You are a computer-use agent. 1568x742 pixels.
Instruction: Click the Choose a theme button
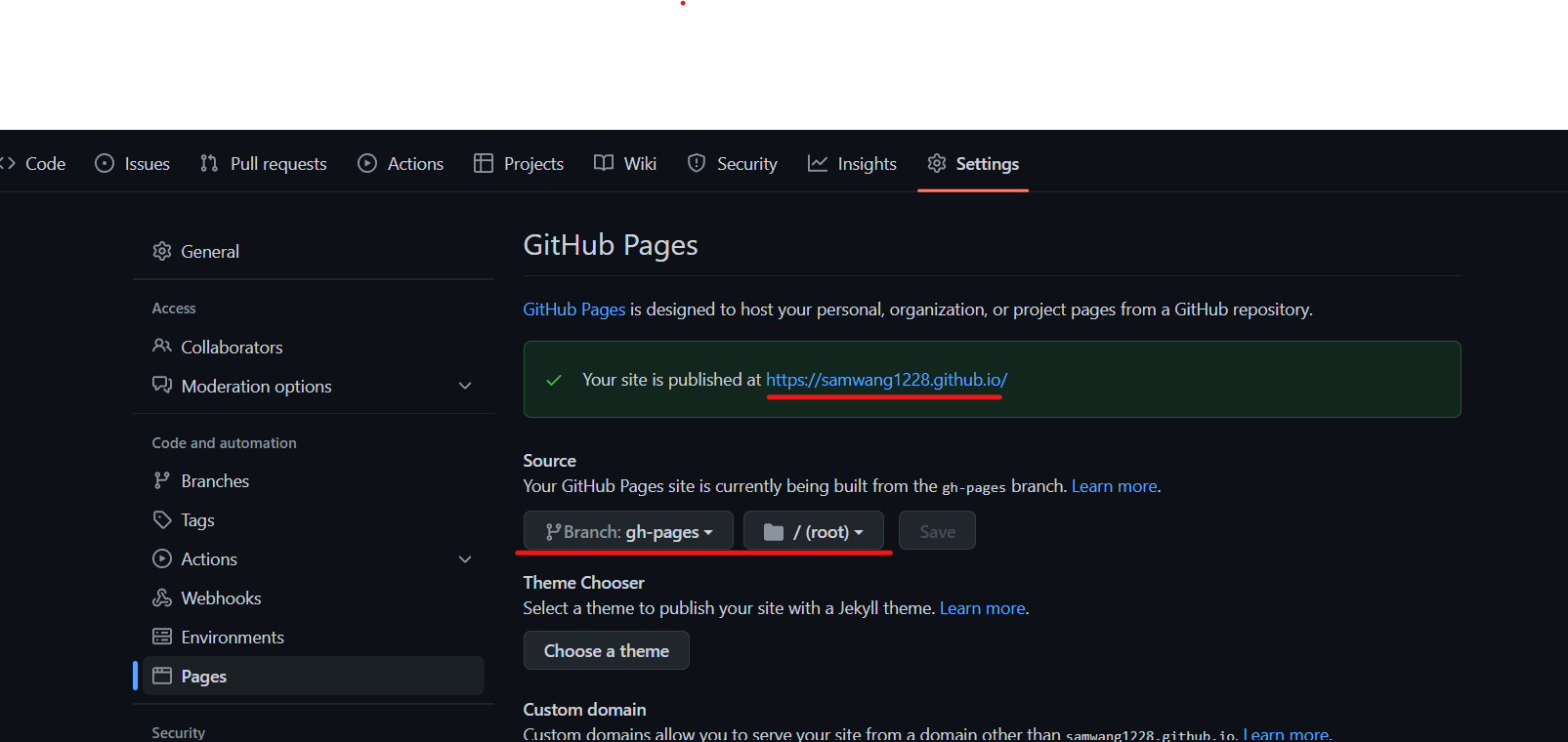[x=606, y=650]
